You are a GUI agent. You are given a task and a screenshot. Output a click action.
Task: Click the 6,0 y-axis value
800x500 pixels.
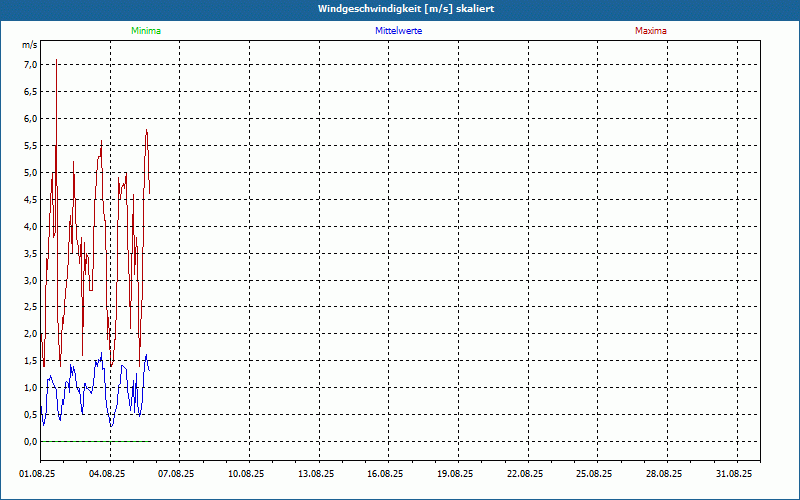tap(30, 118)
